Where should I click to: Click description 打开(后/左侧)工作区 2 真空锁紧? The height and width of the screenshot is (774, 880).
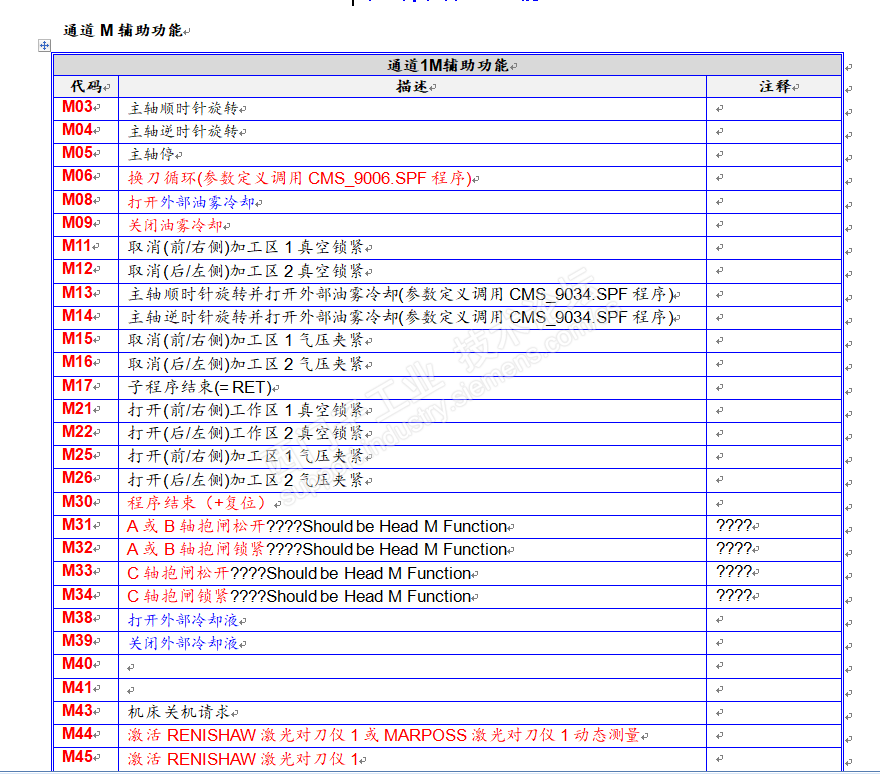tap(246, 434)
